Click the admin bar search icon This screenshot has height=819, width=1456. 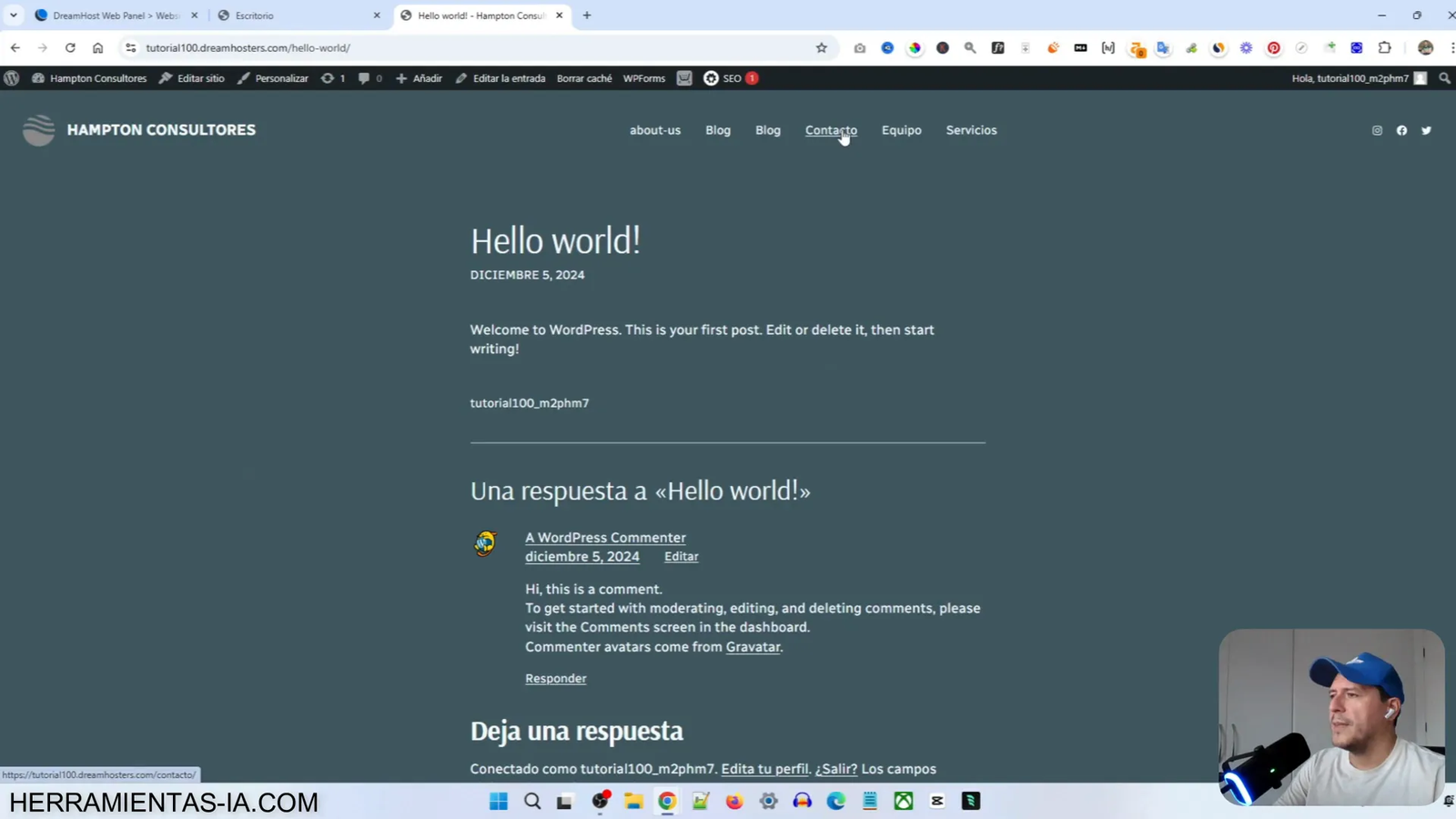pos(1443,78)
